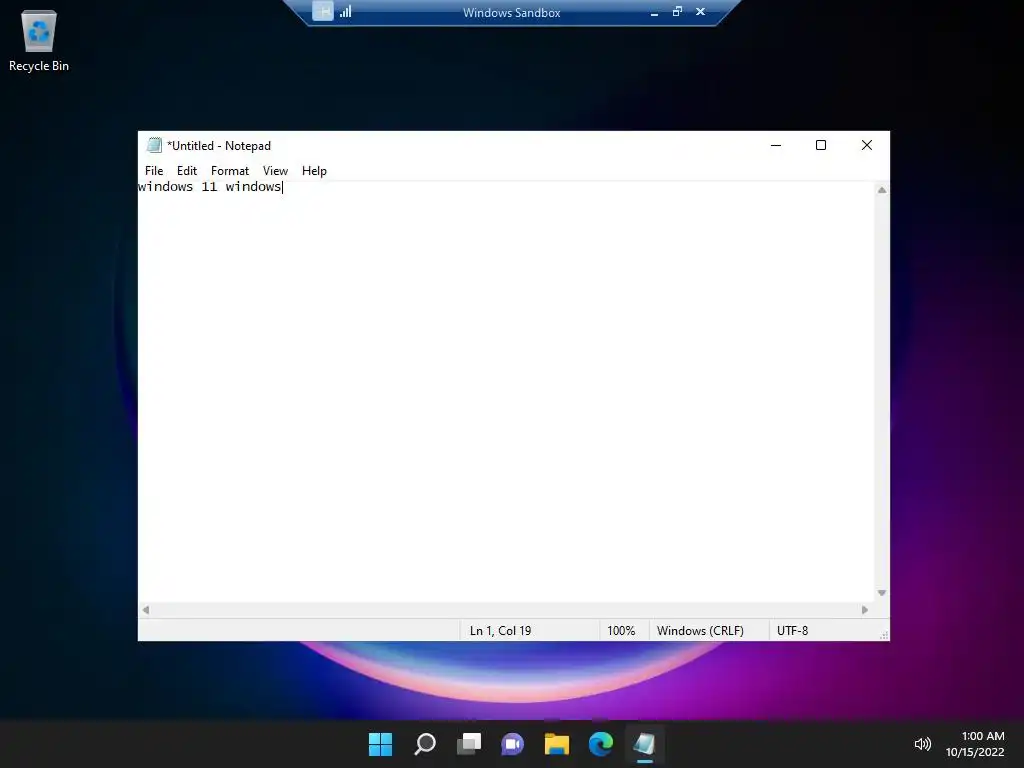1024x768 pixels.
Task: Click the horizontal scrollbar right arrow
Action: click(x=865, y=610)
